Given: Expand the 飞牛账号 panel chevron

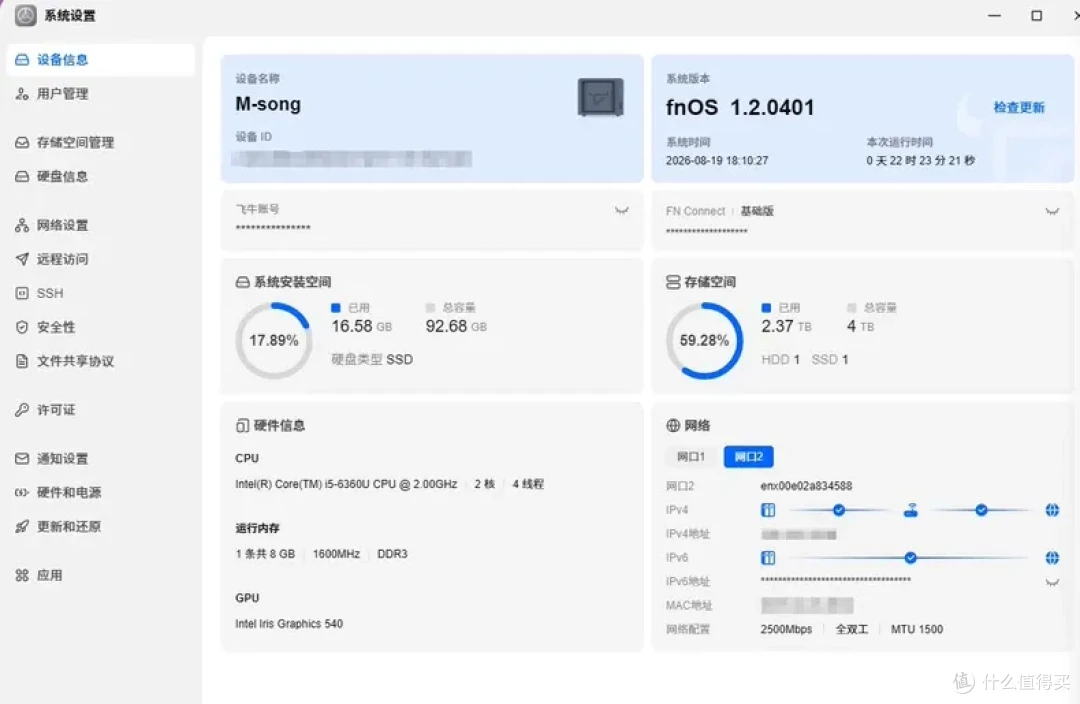Looking at the screenshot, I should (621, 210).
